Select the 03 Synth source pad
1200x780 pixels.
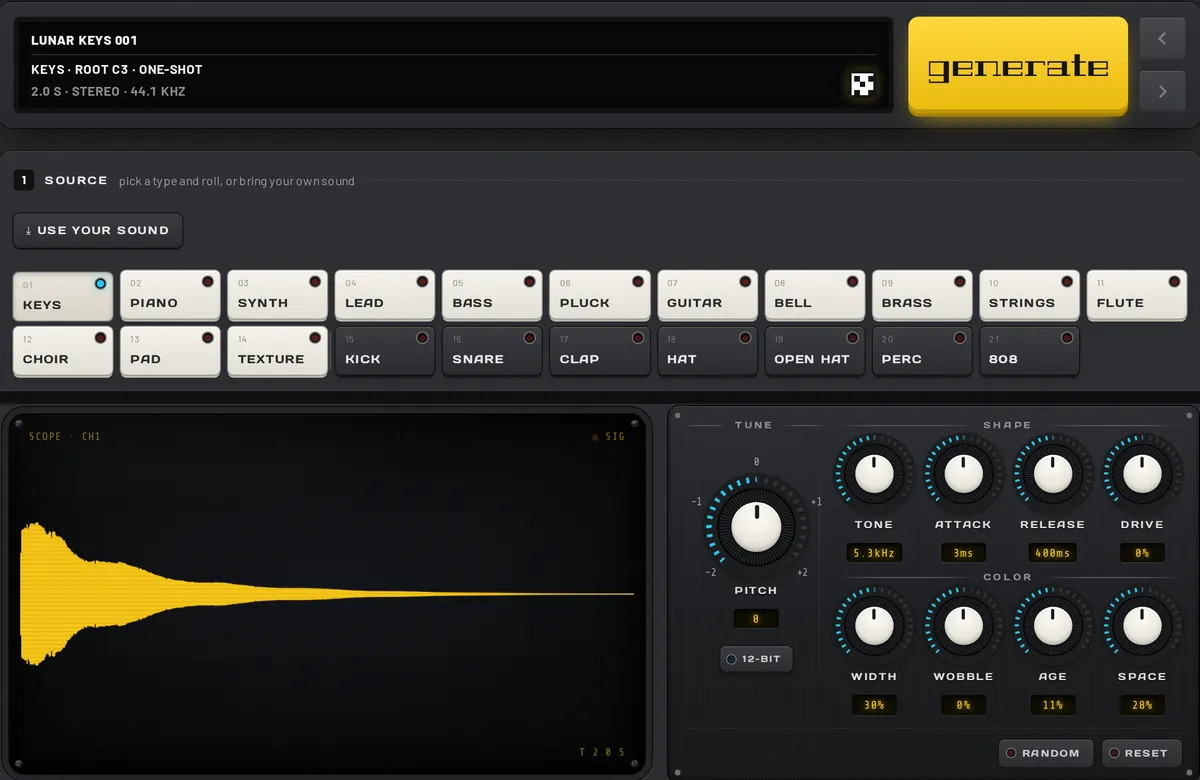pyautogui.click(x=277, y=295)
